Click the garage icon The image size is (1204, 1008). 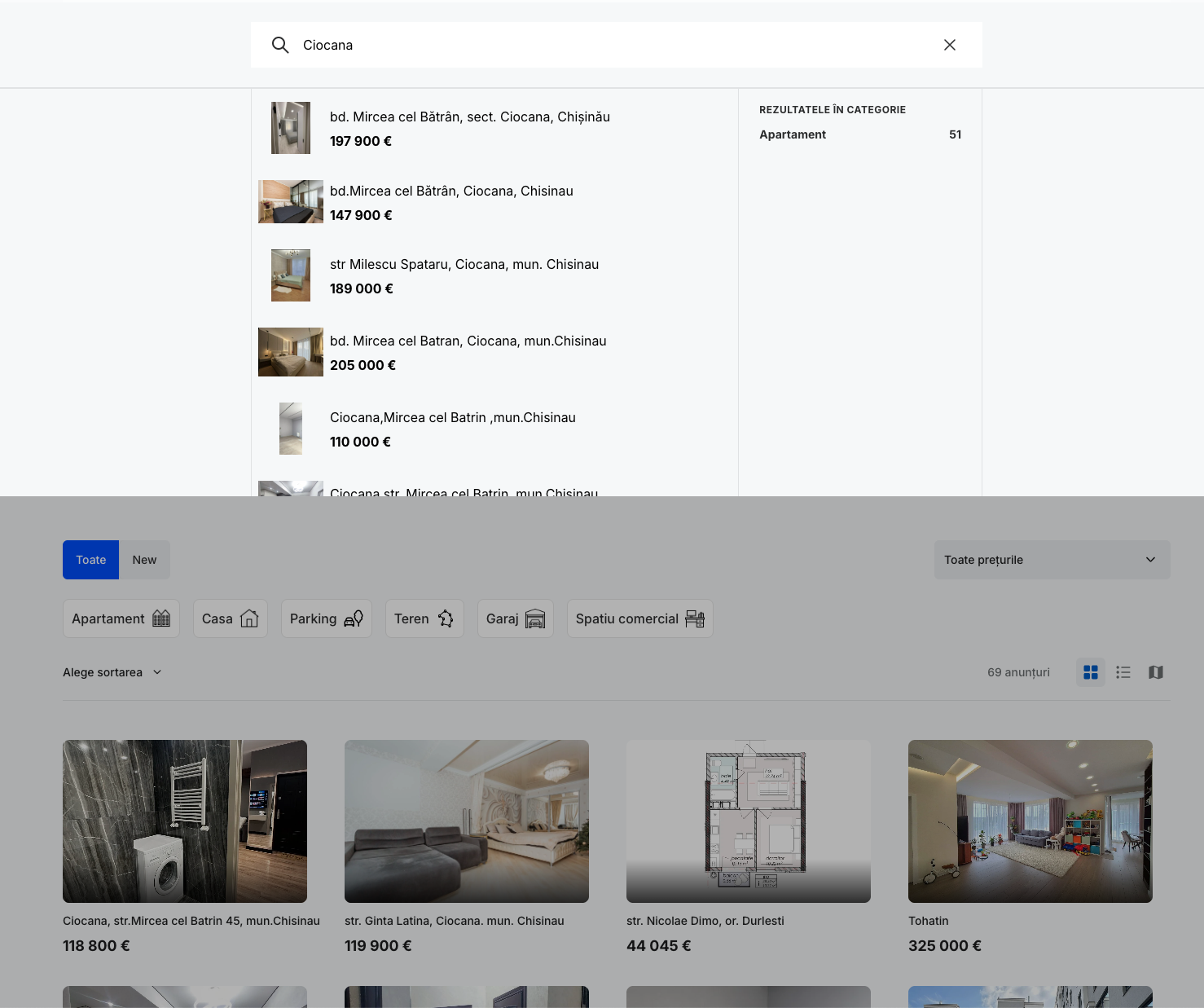click(x=535, y=618)
